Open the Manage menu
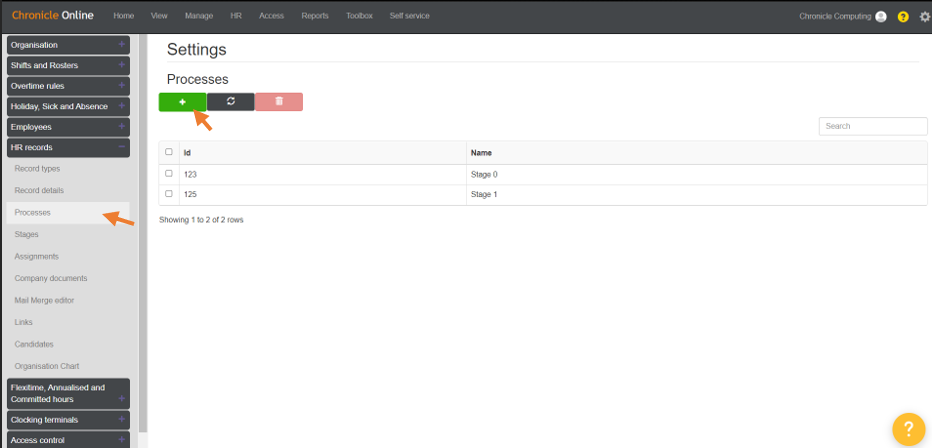 (x=199, y=16)
